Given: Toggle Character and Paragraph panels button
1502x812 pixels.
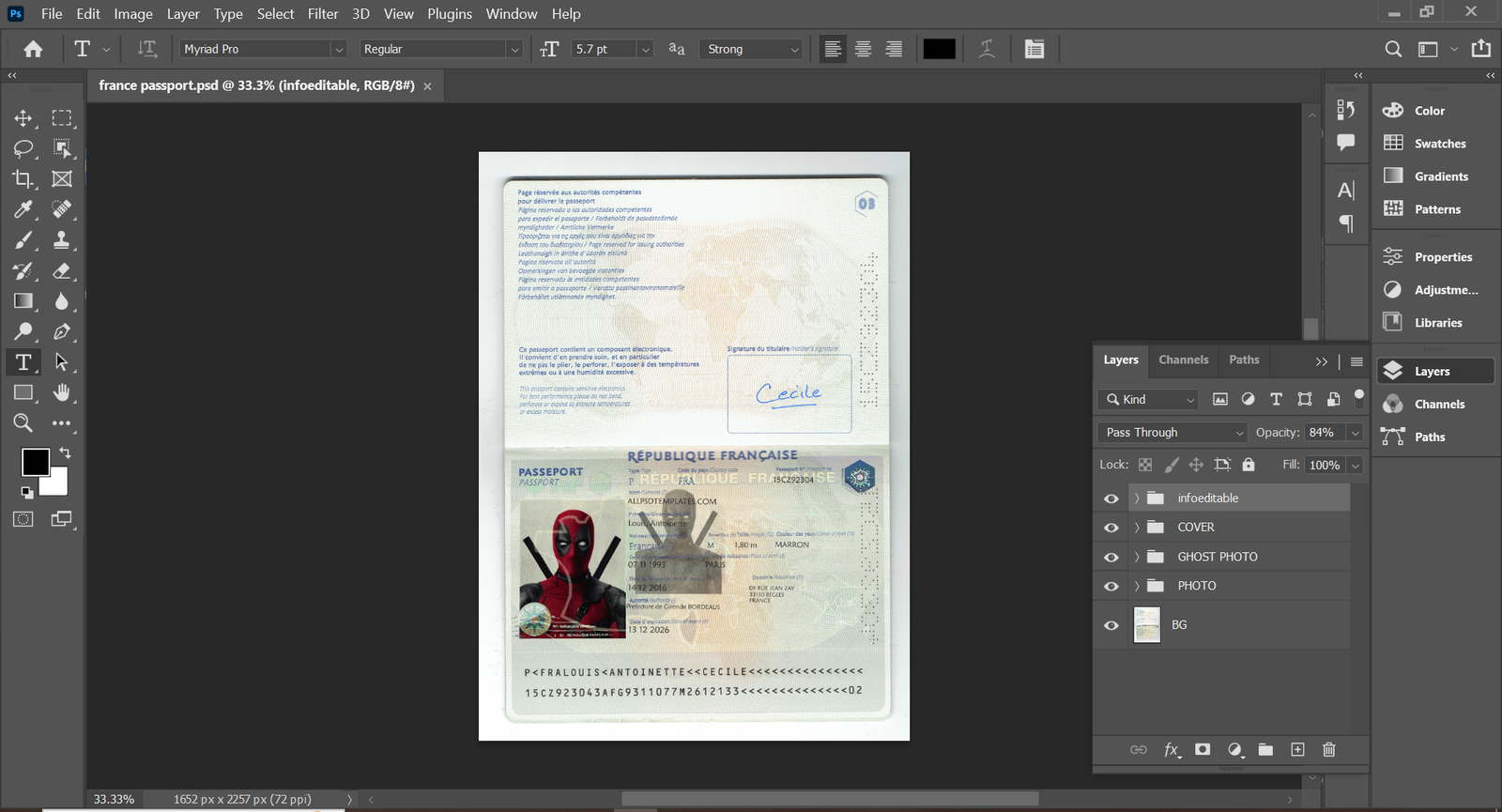Looking at the screenshot, I should point(1035,49).
